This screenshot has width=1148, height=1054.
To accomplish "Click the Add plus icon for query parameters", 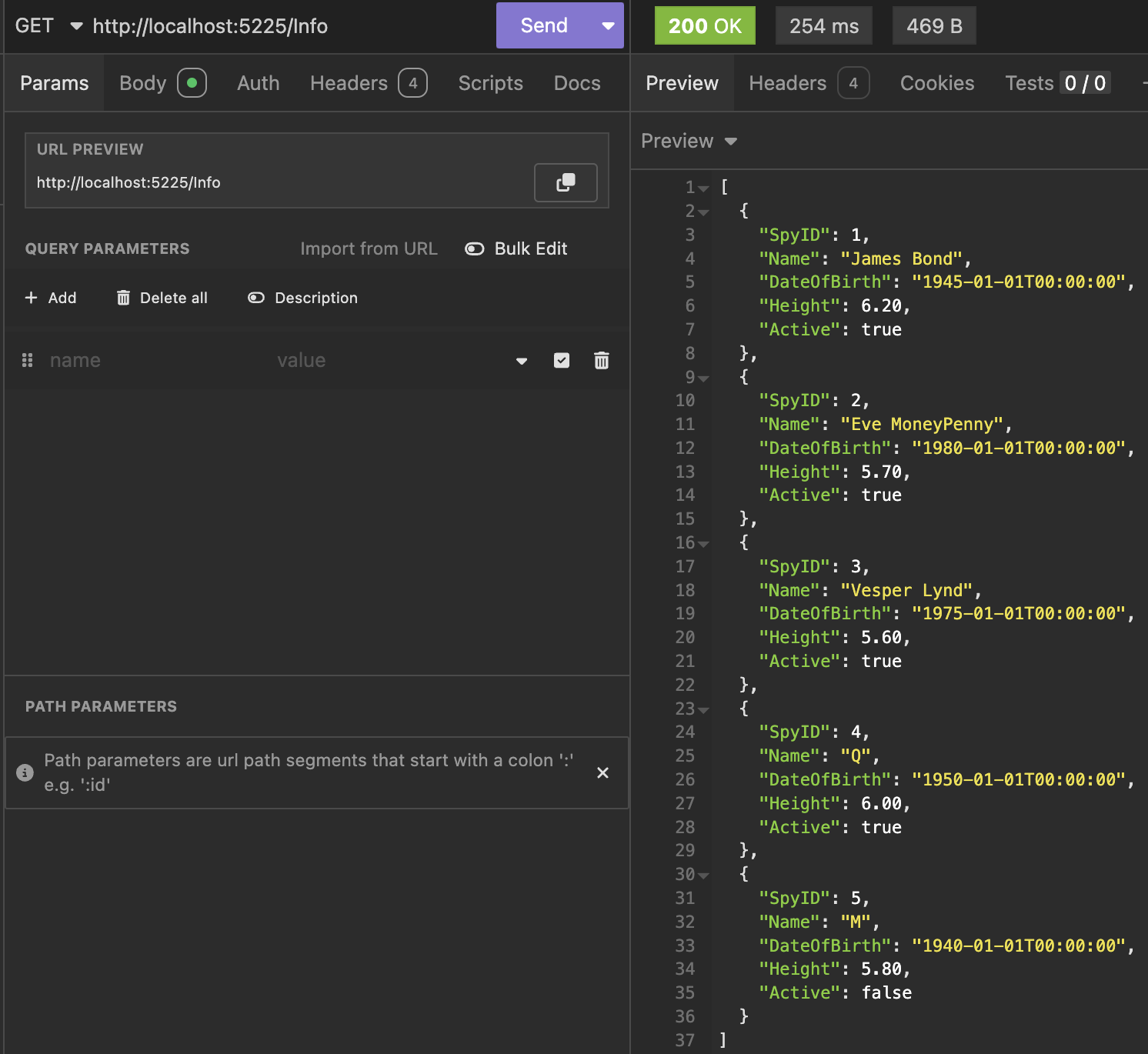I will click(x=31, y=298).
